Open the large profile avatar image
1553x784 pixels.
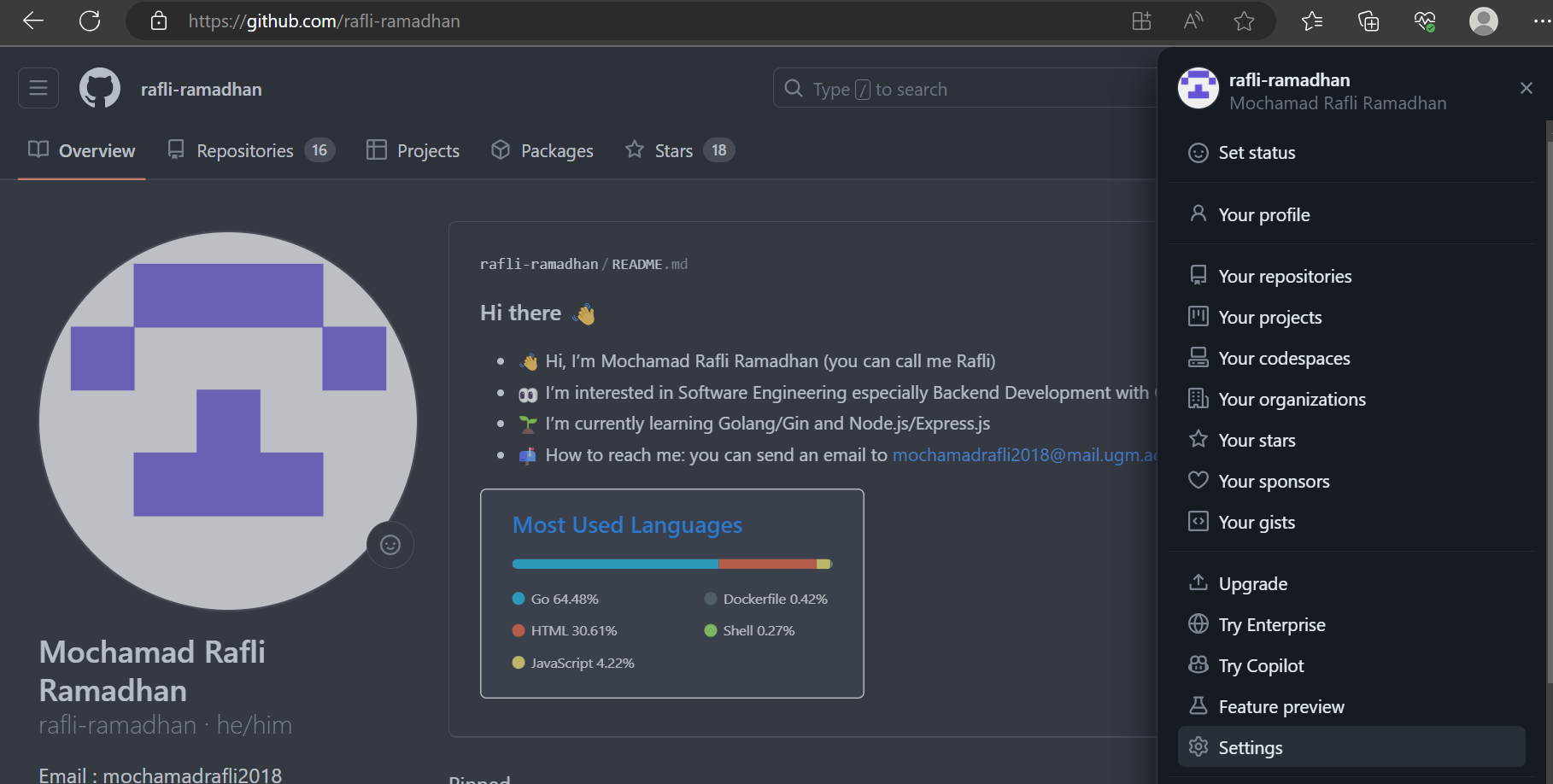(x=228, y=421)
